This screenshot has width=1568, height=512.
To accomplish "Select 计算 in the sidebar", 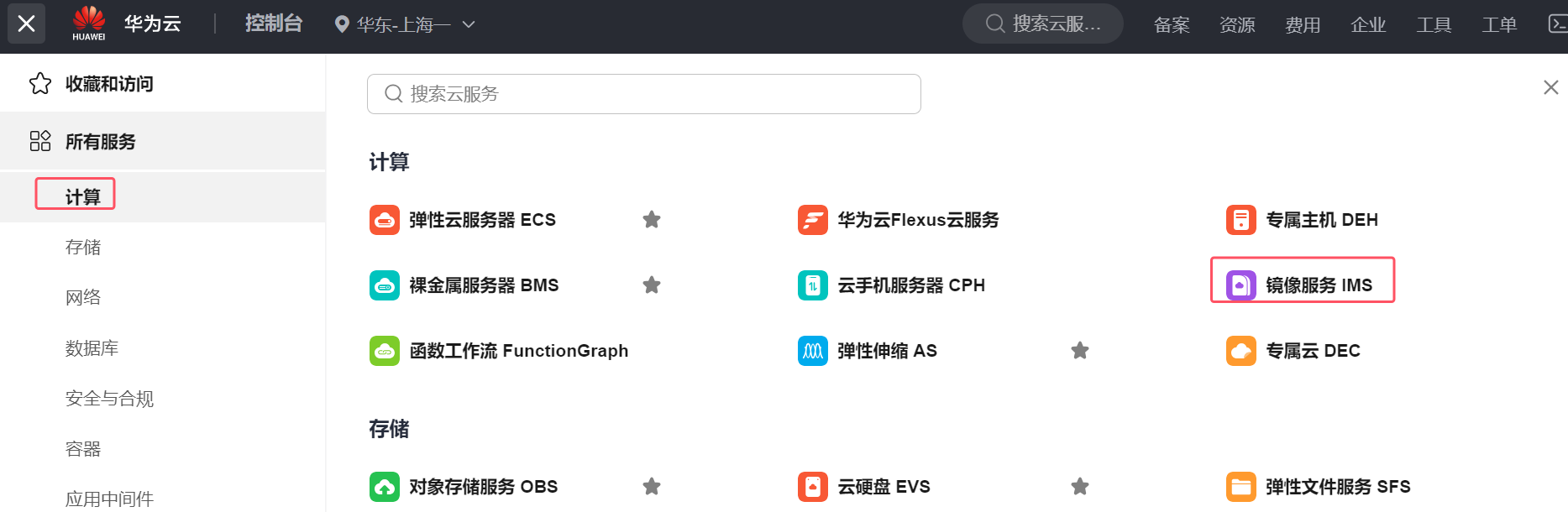I will point(83,196).
